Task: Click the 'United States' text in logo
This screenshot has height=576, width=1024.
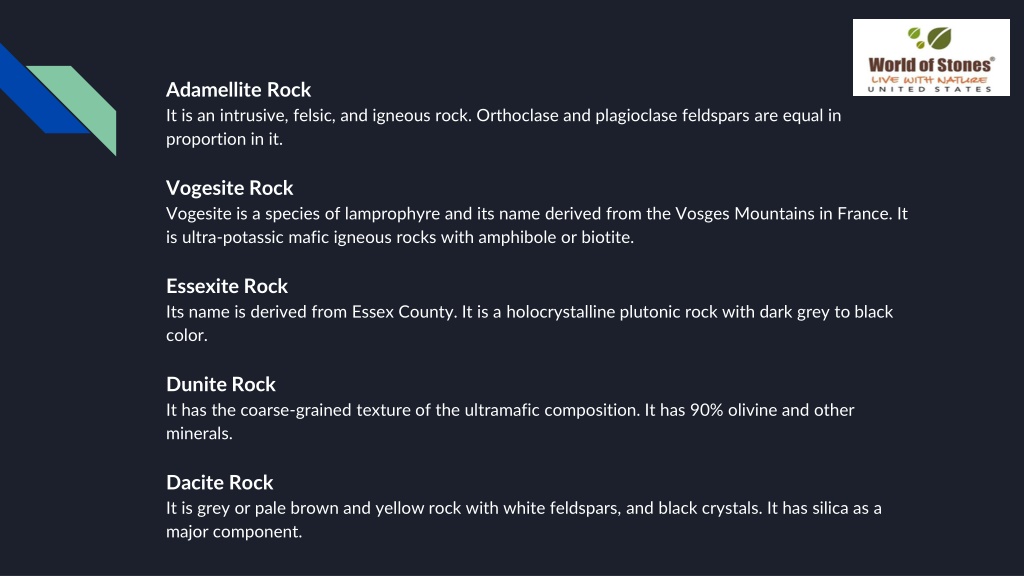Action: pos(929,89)
